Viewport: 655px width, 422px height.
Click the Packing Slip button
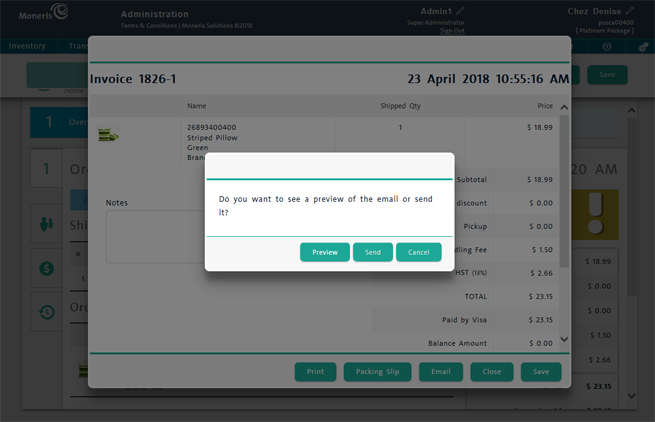(378, 372)
